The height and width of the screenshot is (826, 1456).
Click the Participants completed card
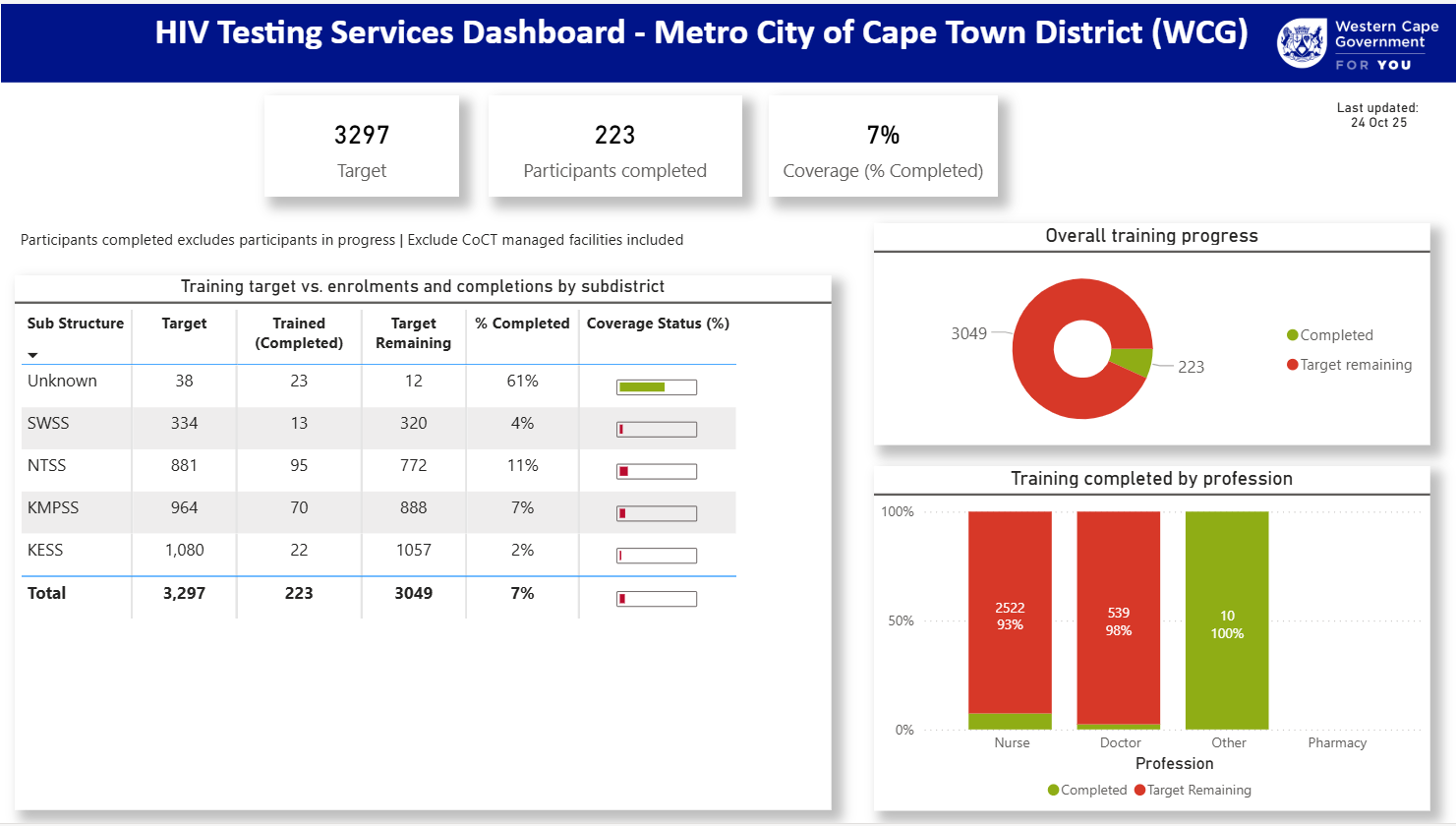[614, 147]
